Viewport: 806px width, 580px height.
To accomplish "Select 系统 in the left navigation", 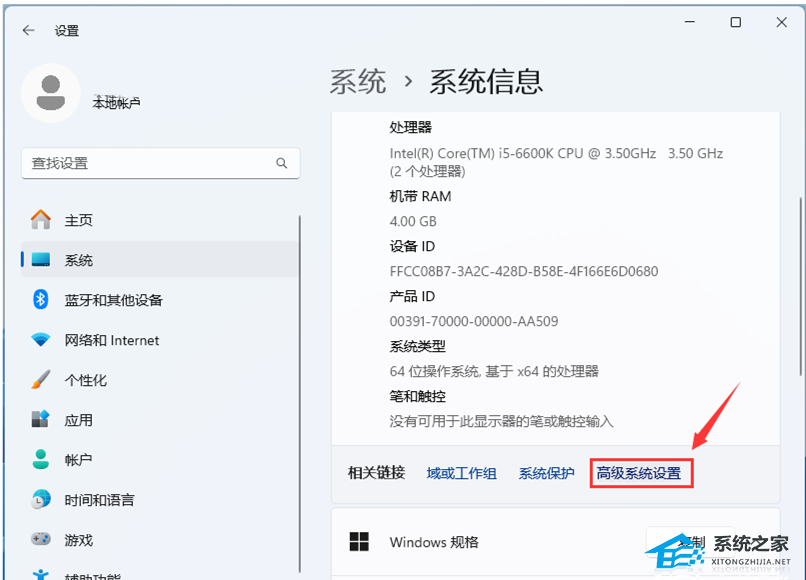I will (79, 260).
